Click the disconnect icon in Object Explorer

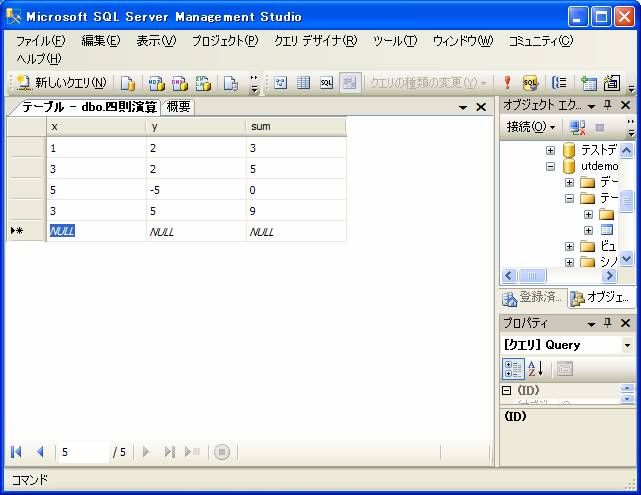tap(577, 127)
